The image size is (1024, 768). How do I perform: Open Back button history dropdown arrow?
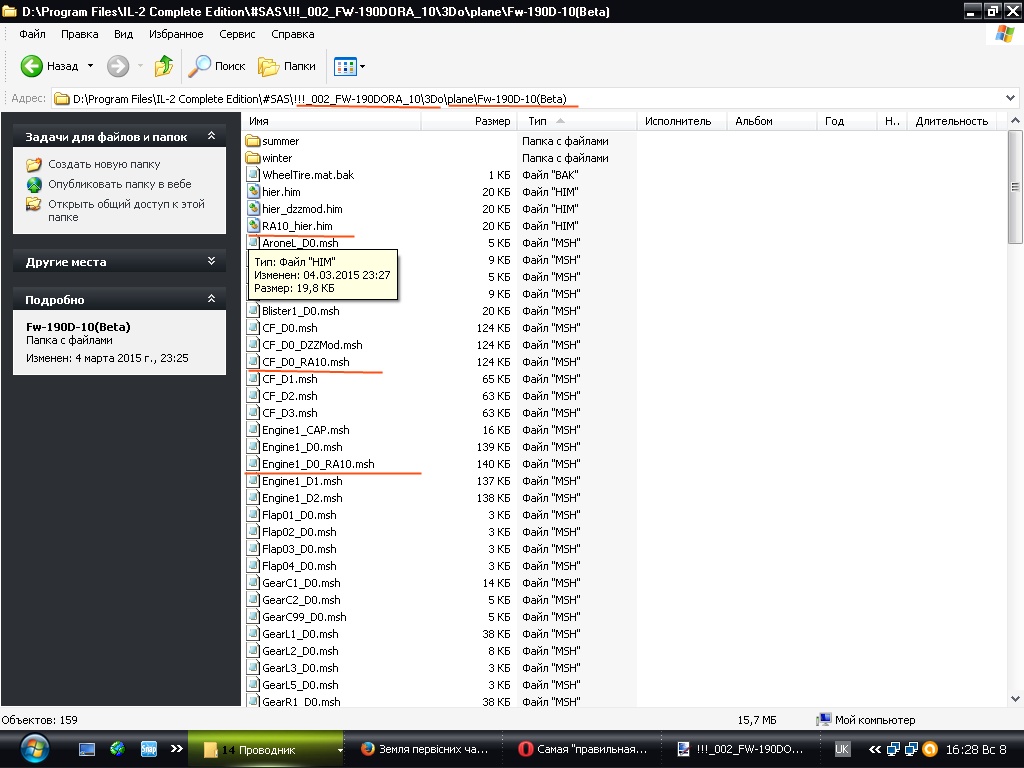(x=90, y=66)
